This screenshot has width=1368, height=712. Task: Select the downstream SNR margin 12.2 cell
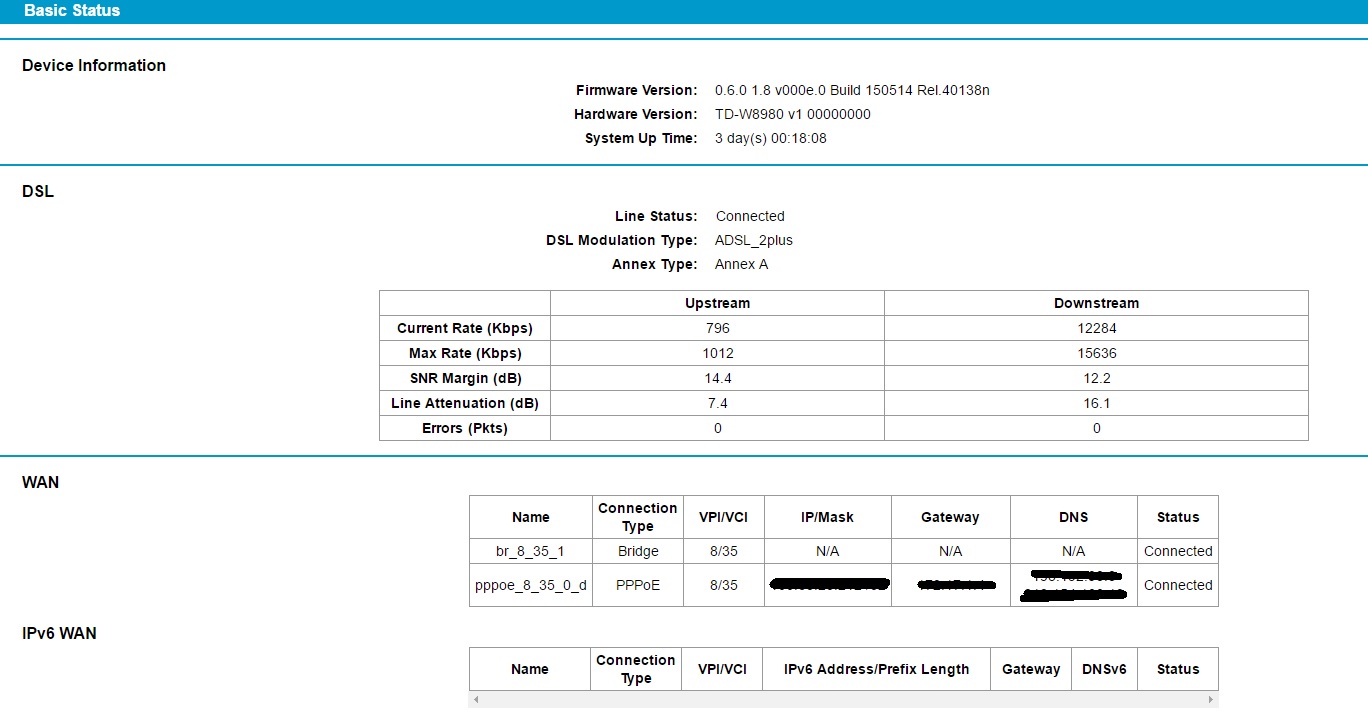(1096, 378)
